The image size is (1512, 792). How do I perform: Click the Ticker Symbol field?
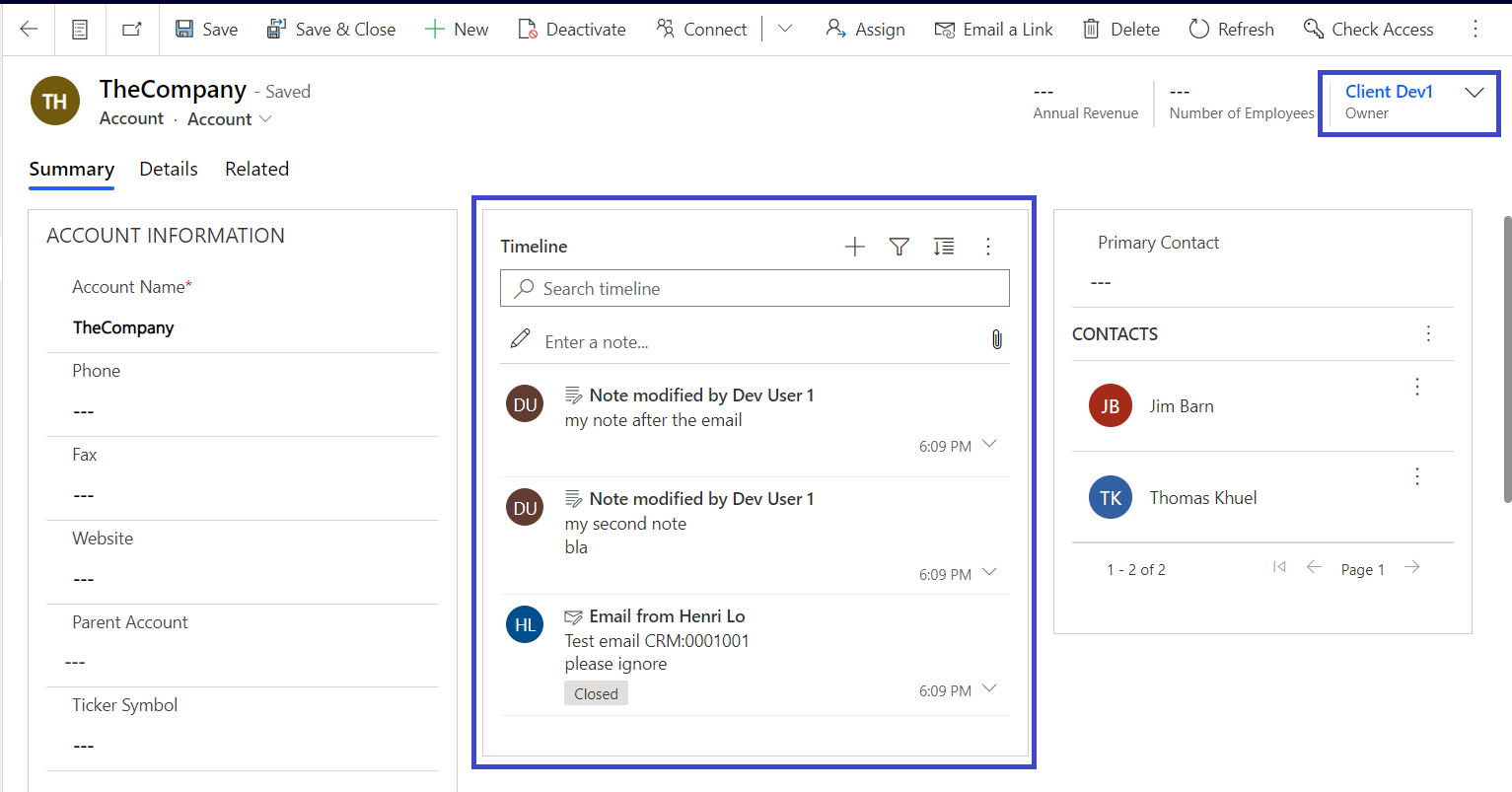(x=243, y=746)
